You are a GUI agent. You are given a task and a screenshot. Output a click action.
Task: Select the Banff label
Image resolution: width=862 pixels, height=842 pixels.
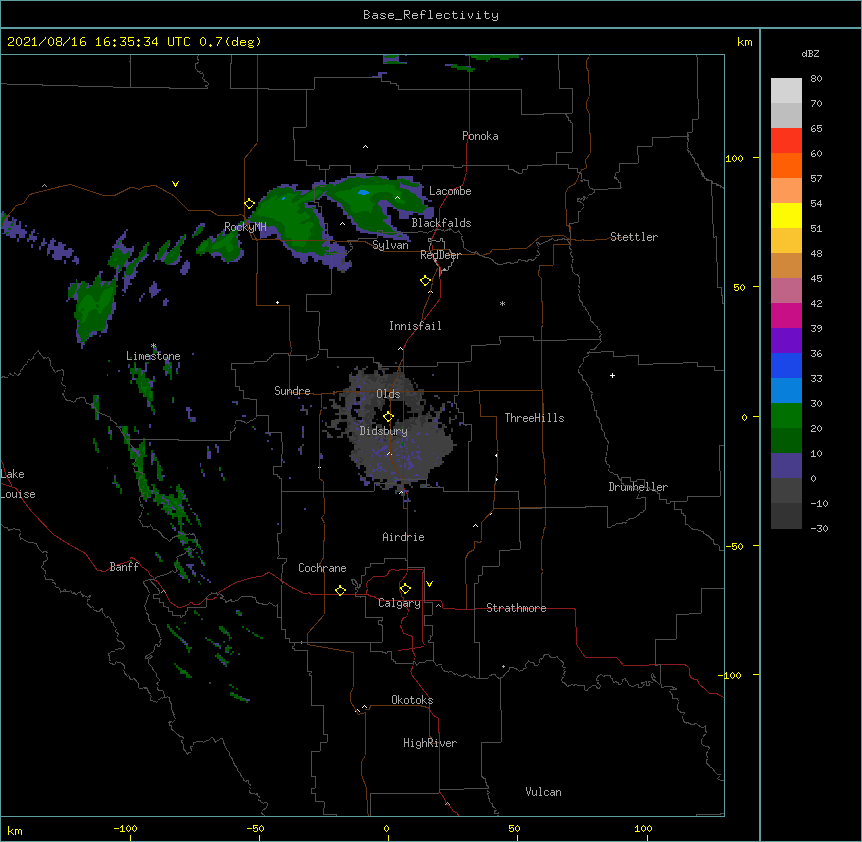point(124,567)
